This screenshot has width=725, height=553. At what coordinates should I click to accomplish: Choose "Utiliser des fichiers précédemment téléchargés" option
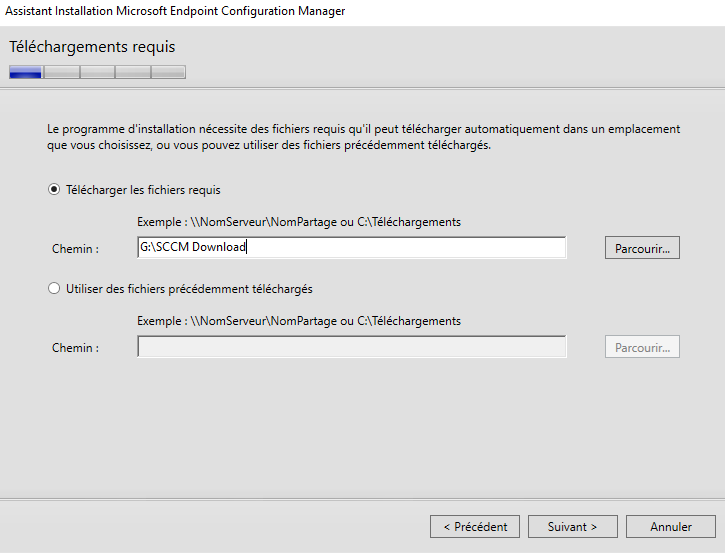tap(55, 288)
